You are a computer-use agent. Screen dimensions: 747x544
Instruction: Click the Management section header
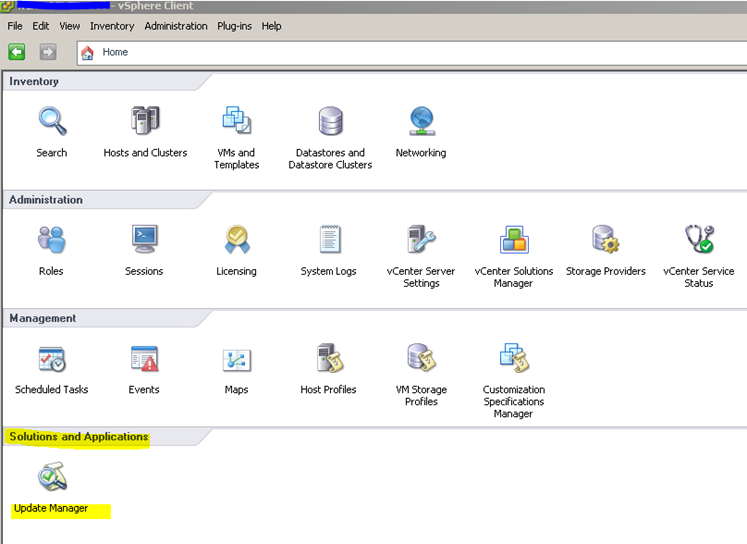(x=43, y=318)
